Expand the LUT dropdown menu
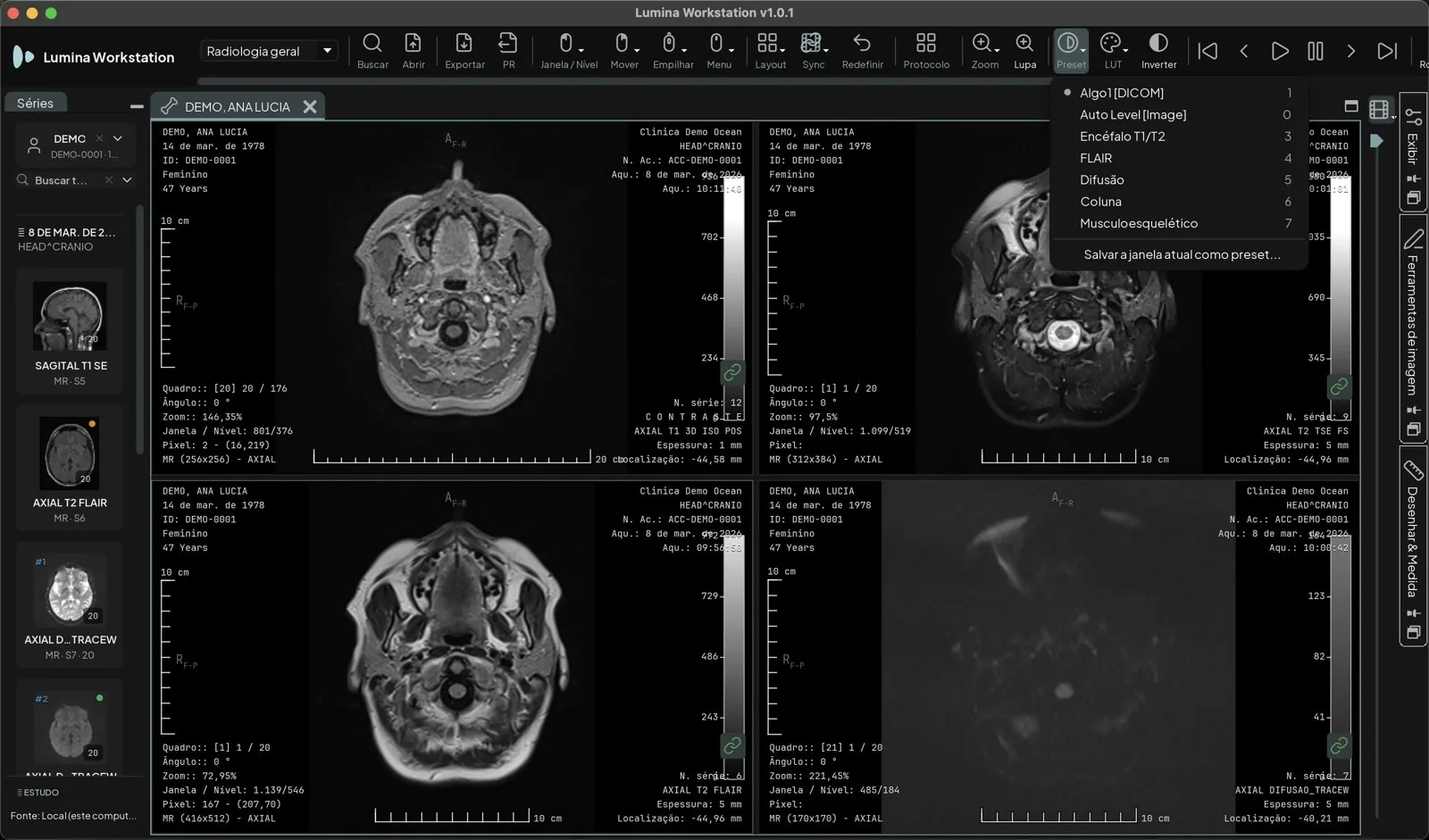1429x840 pixels. point(1113,51)
